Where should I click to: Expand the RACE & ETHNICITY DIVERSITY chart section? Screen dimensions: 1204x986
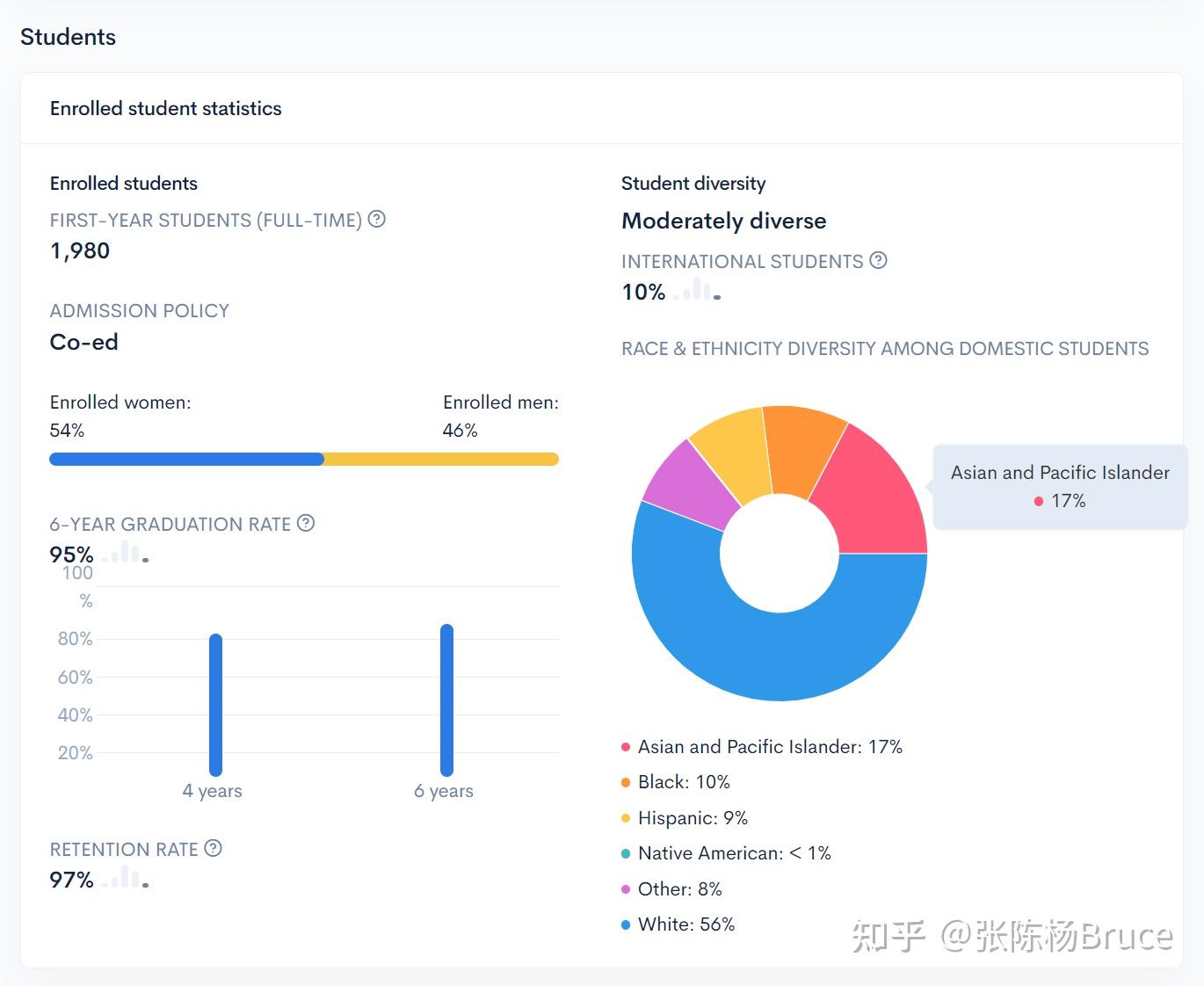[x=885, y=348]
